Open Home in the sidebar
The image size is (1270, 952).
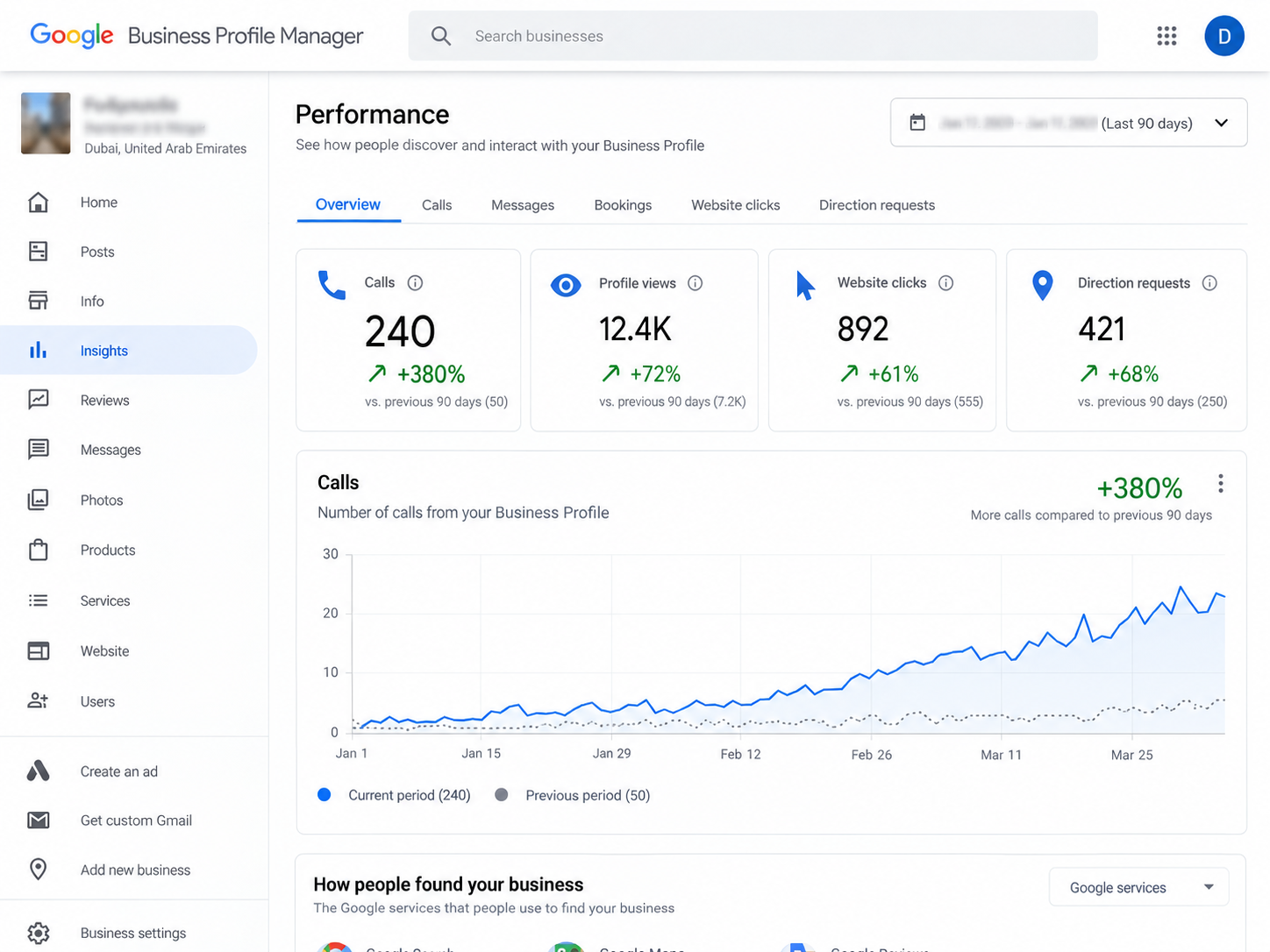[x=129, y=202]
